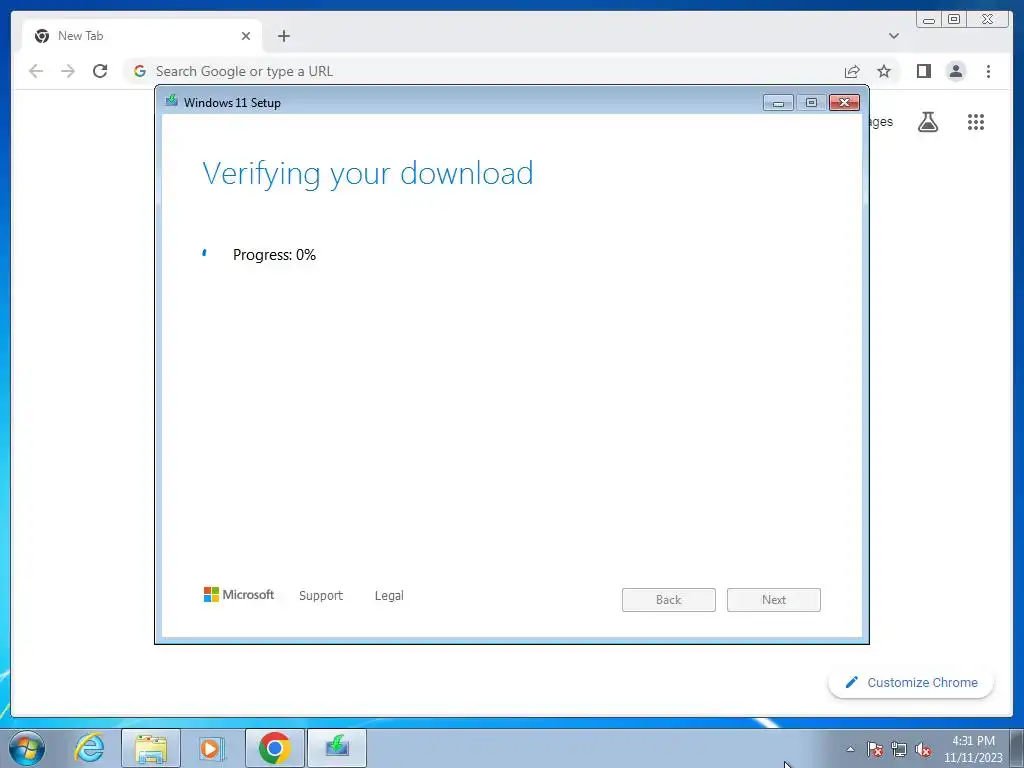The height and width of the screenshot is (768, 1024).
Task: Switch to Windows 11 Setup taskbar icon
Action: coord(337,748)
